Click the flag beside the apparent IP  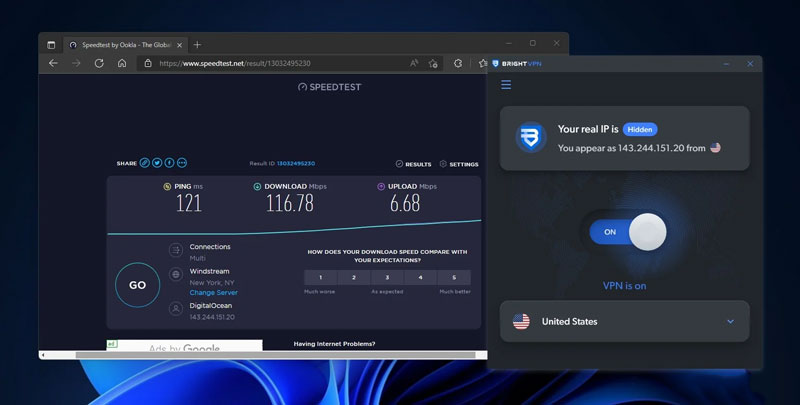tap(715, 148)
